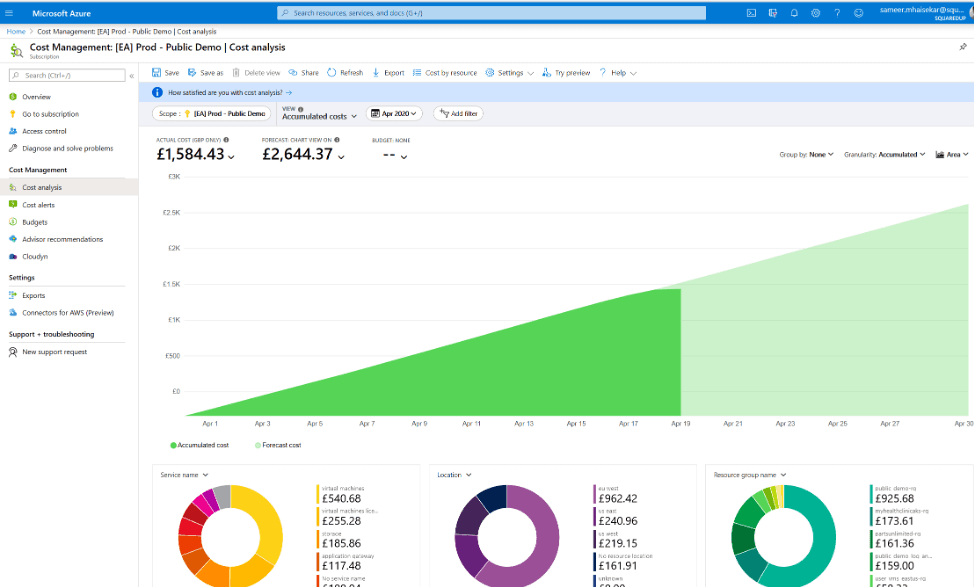
Task: Click the Share toolbar icon
Action: [293, 73]
